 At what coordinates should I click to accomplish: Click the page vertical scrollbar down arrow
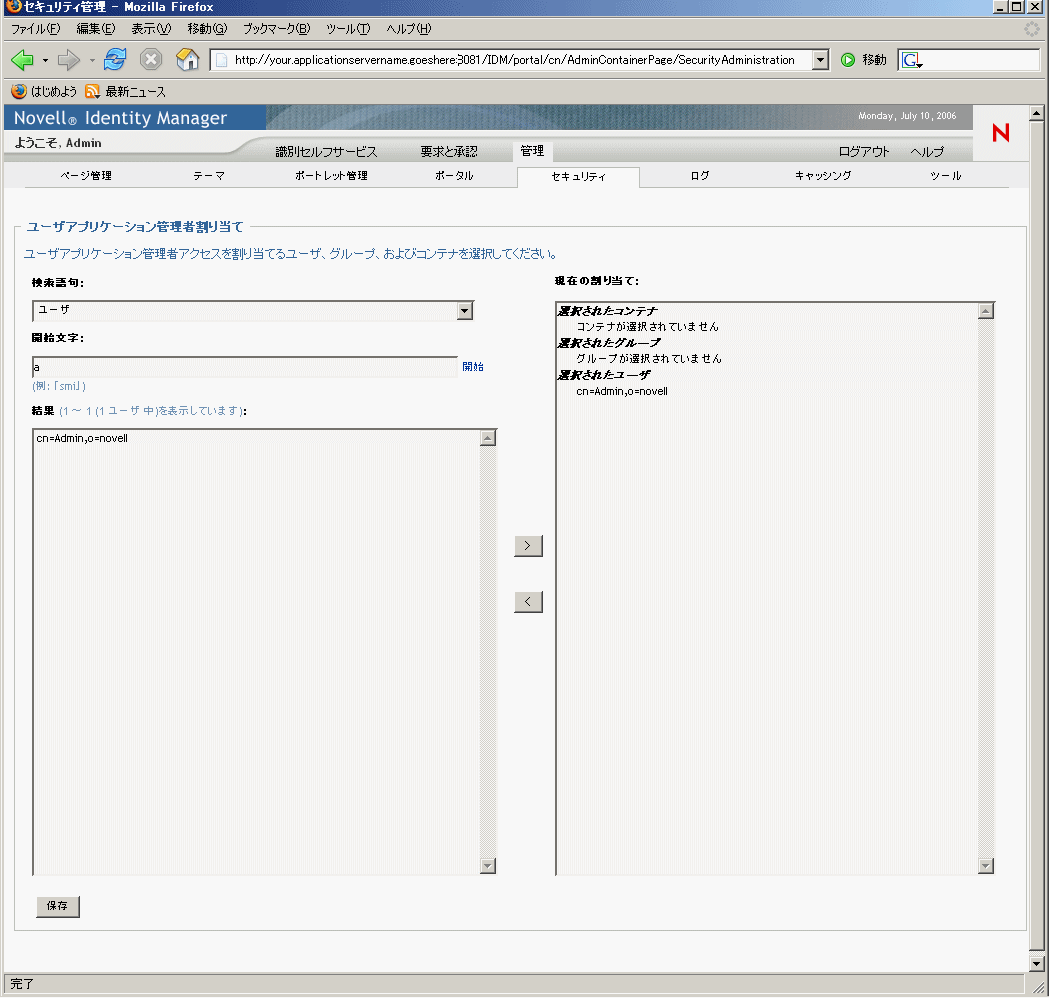tap(1037, 964)
